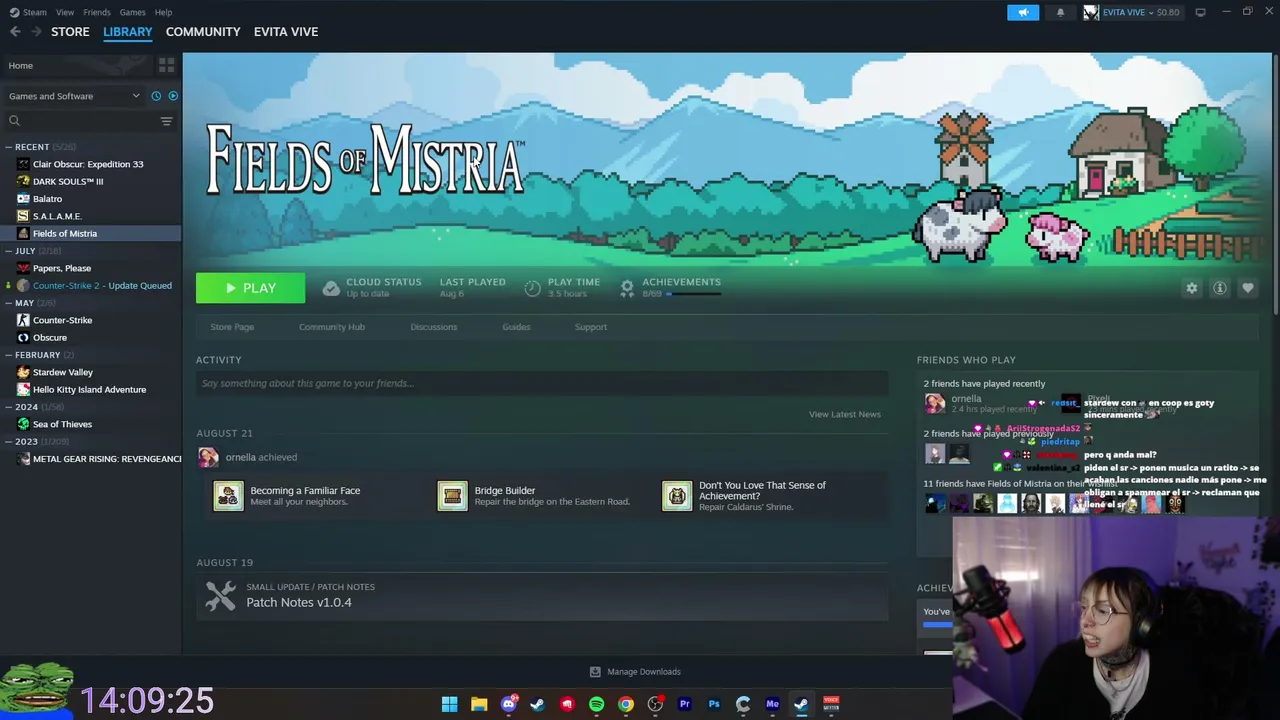The width and height of the screenshot is (1280, 720).
Task: Click the Bridge Builder achievement icon
Action: pos(452,496)
